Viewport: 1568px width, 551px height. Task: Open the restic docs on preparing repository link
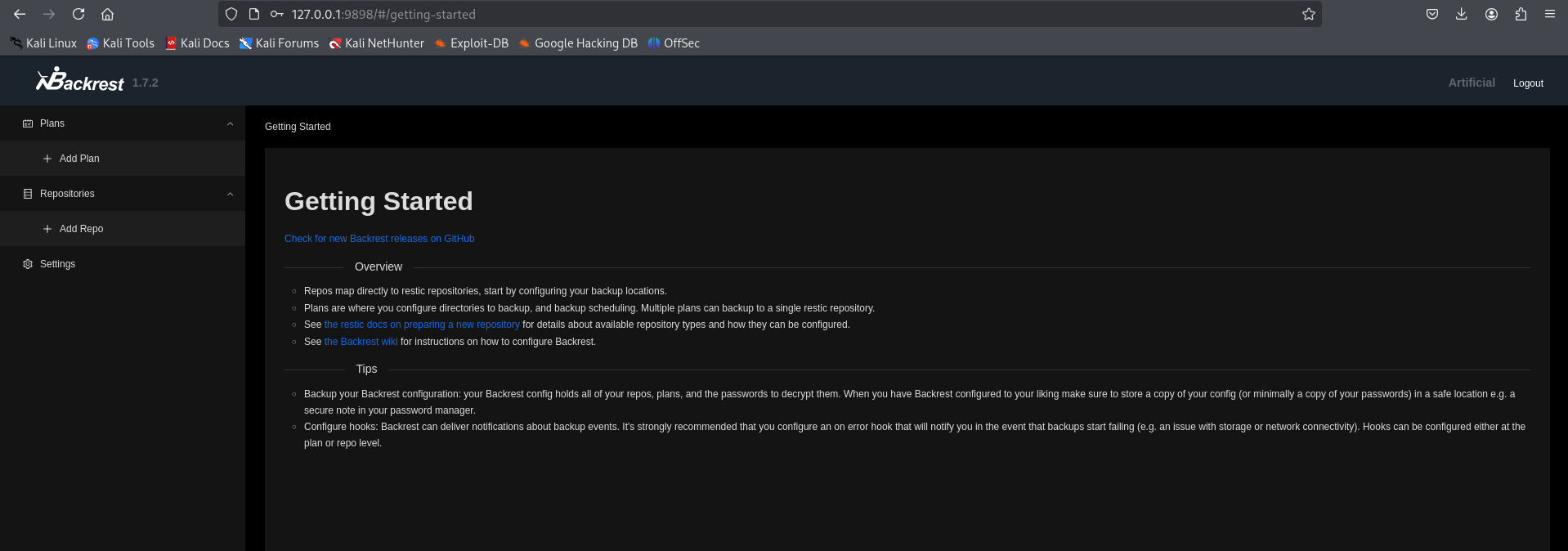(422, 325)
